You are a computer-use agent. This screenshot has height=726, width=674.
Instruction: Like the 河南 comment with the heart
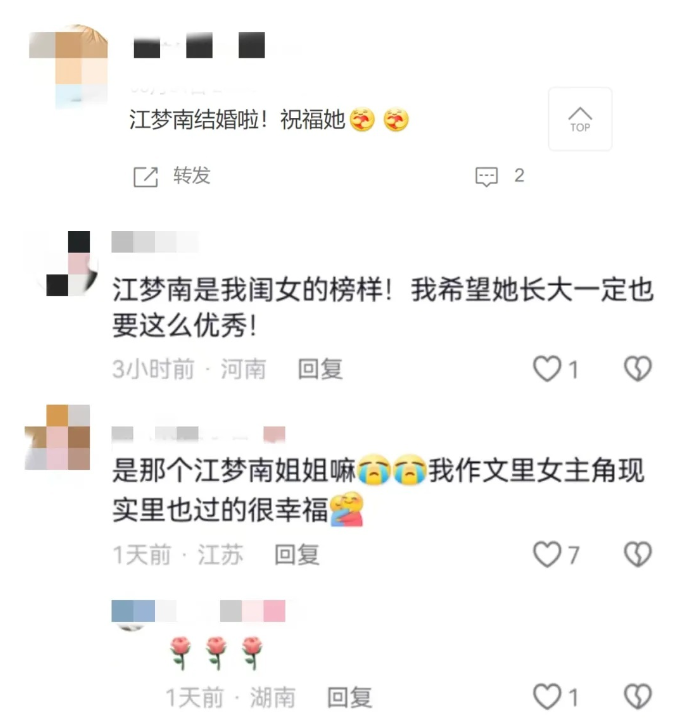click(x=547, y=369)
